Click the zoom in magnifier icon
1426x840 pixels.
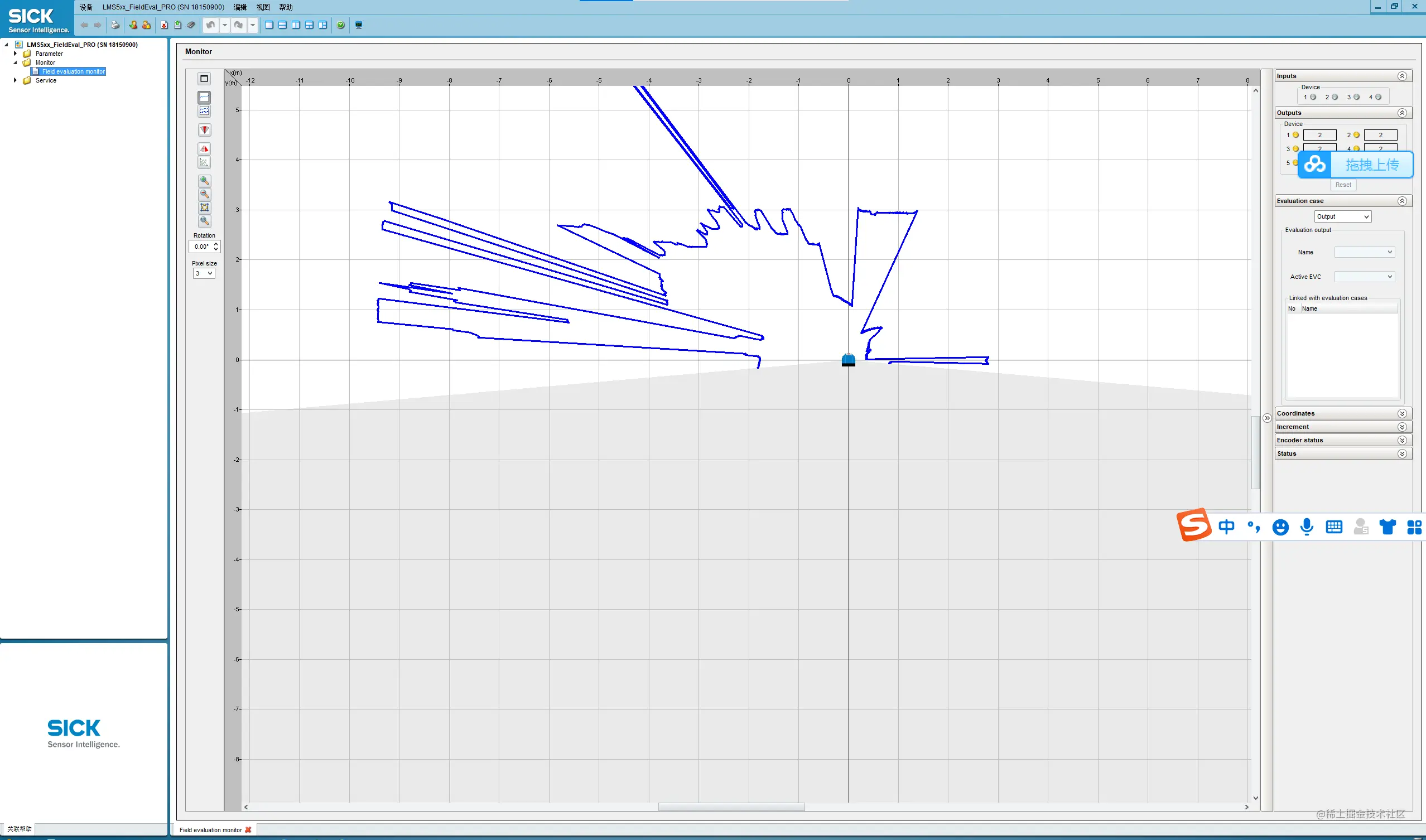point(204,181)
